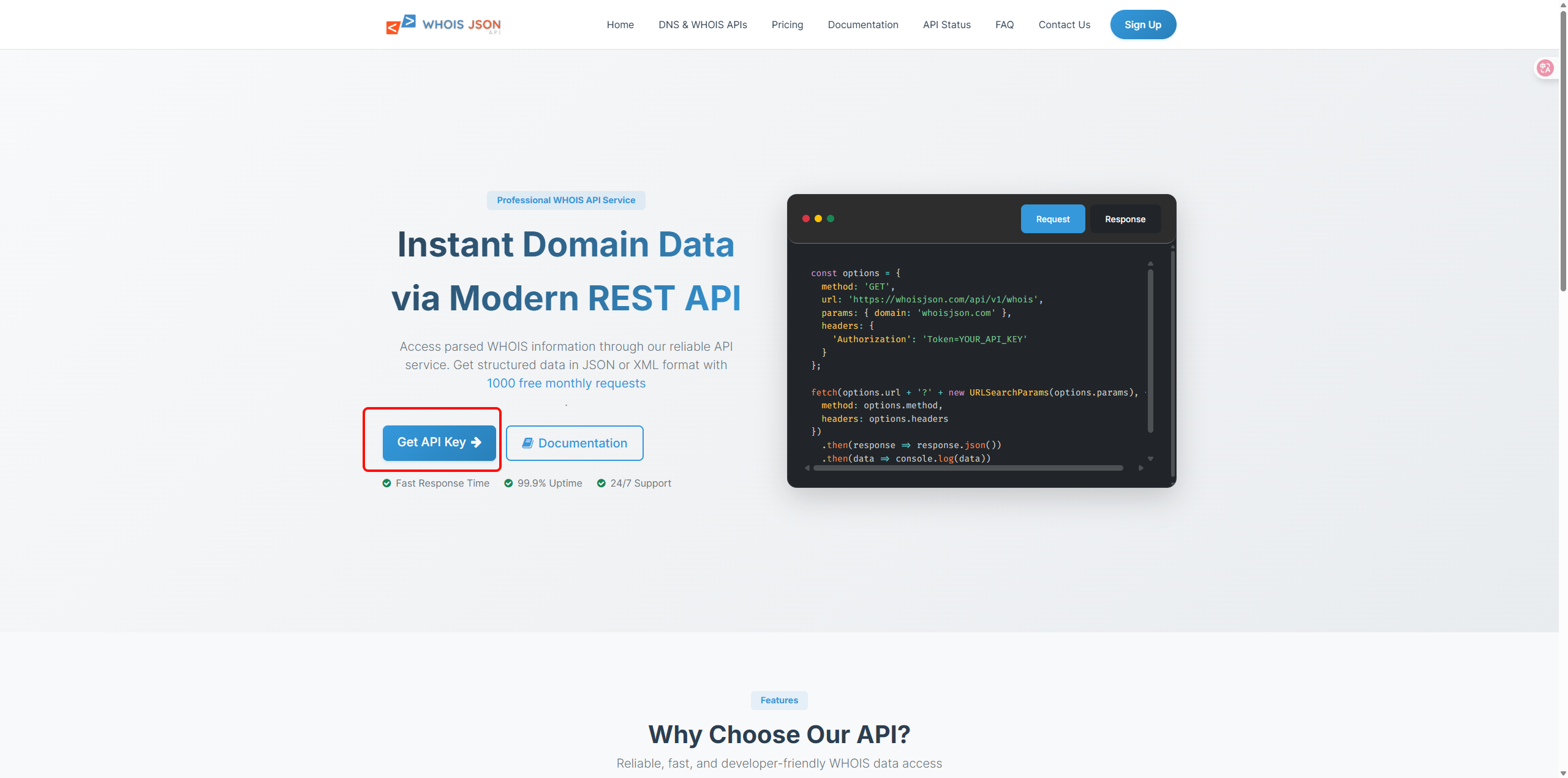Click the page scrollbar down arrow
Viewport: 1568px width, 778px height.
click(1563, 773)
